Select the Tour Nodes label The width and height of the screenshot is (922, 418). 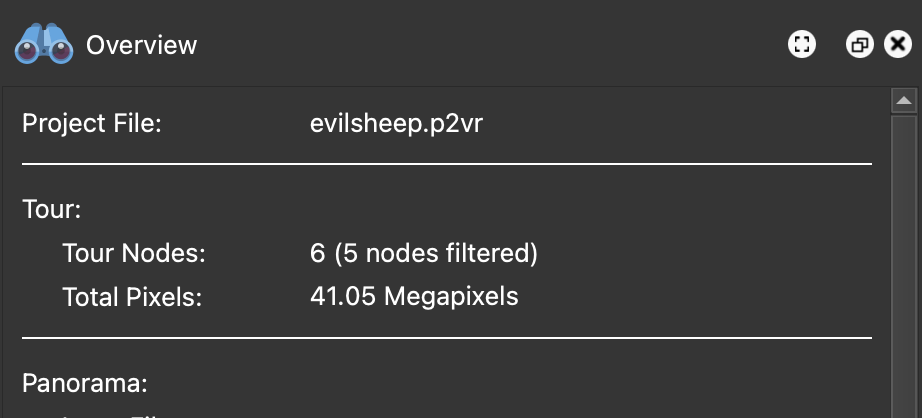point(133,254)
